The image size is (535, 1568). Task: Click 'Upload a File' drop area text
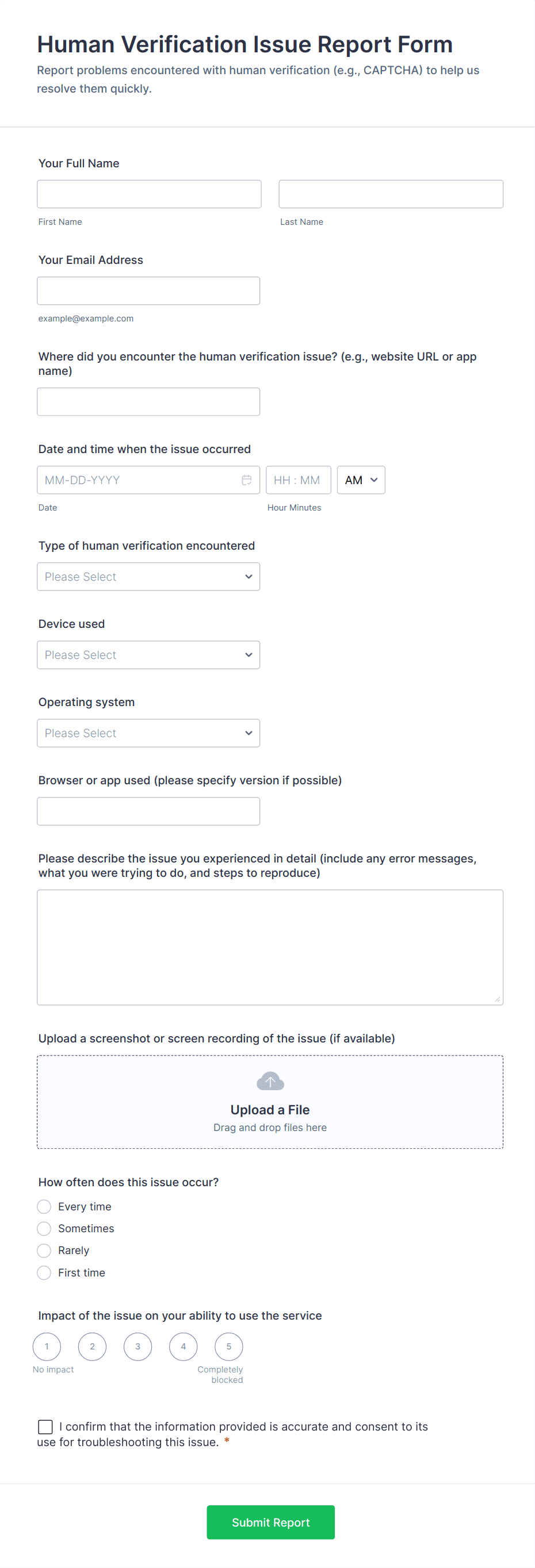coord(270,1110)
